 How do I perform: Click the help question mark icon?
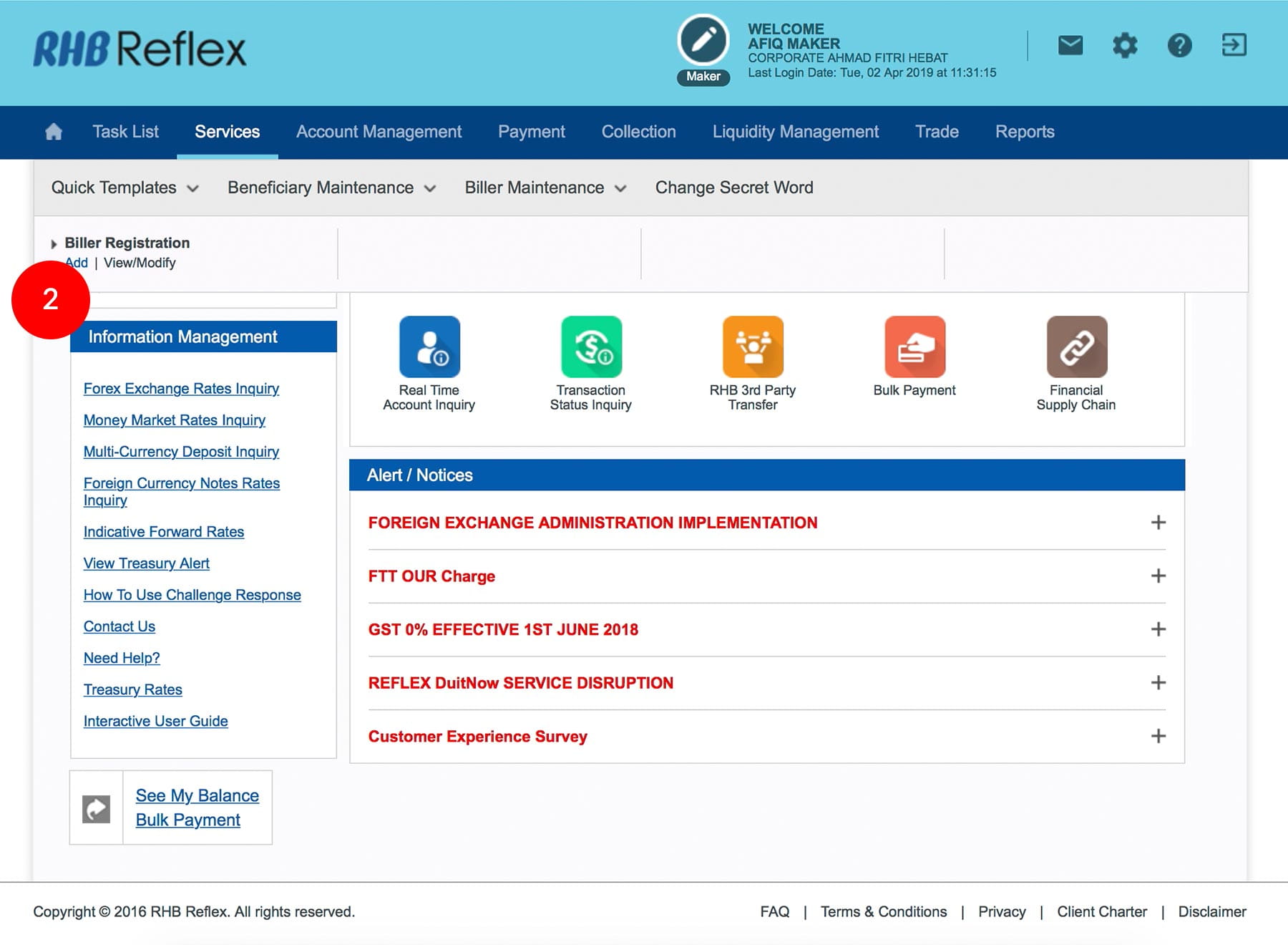pyautogui.click(x=1179, y=46)
